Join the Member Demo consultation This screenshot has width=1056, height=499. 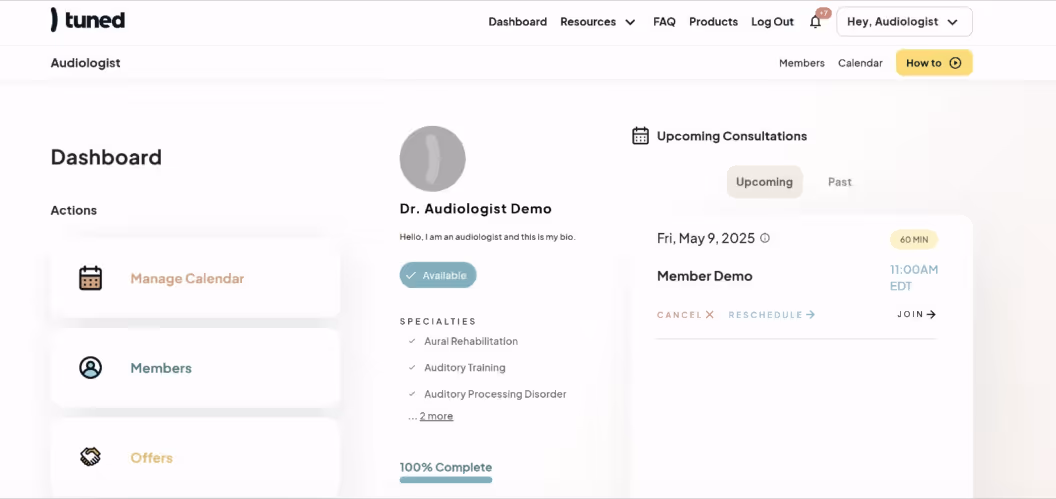click(917, 314)
